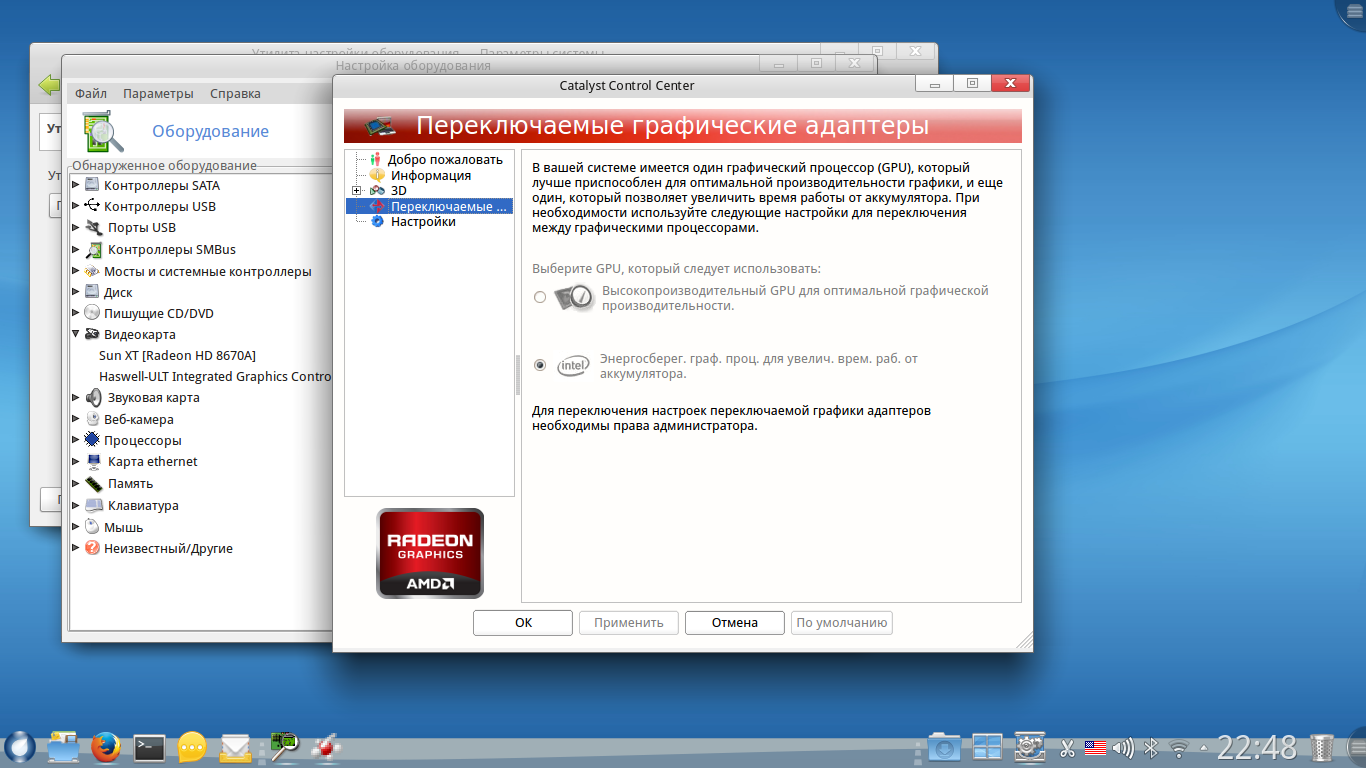This screenshot has height=768, width=1366.
Task: Open the trash bin on the panel
Action: tap(1322, 746)
